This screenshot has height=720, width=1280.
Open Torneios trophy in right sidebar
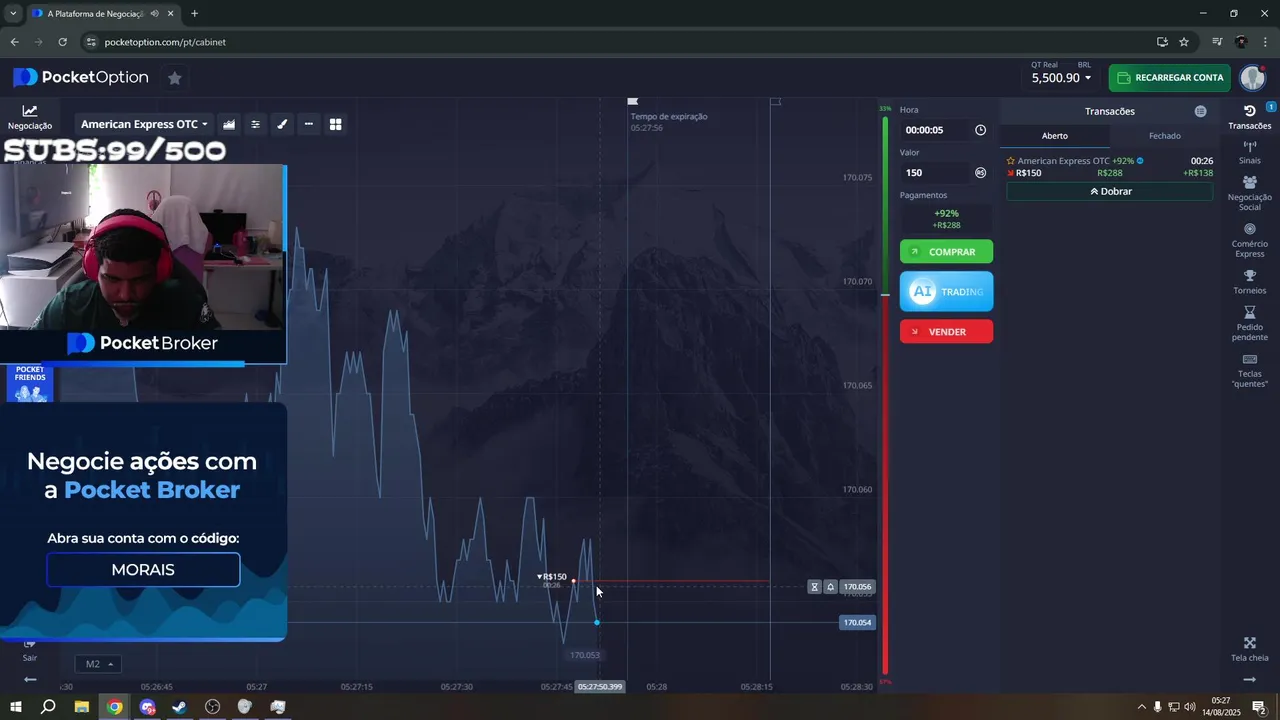[x=1250, y=282]
